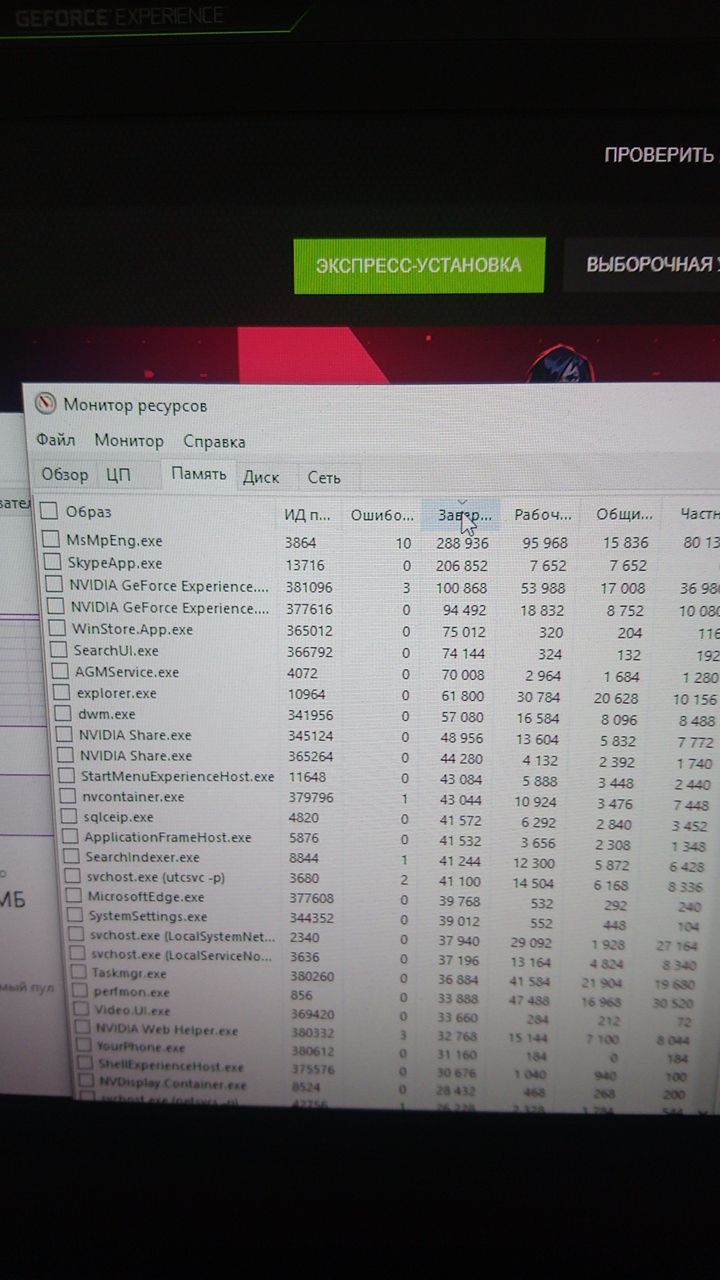Sort by the Ошибо... column header
Image resolution: width=720 pixels, height=1280 pixels.
pos(381,515)
